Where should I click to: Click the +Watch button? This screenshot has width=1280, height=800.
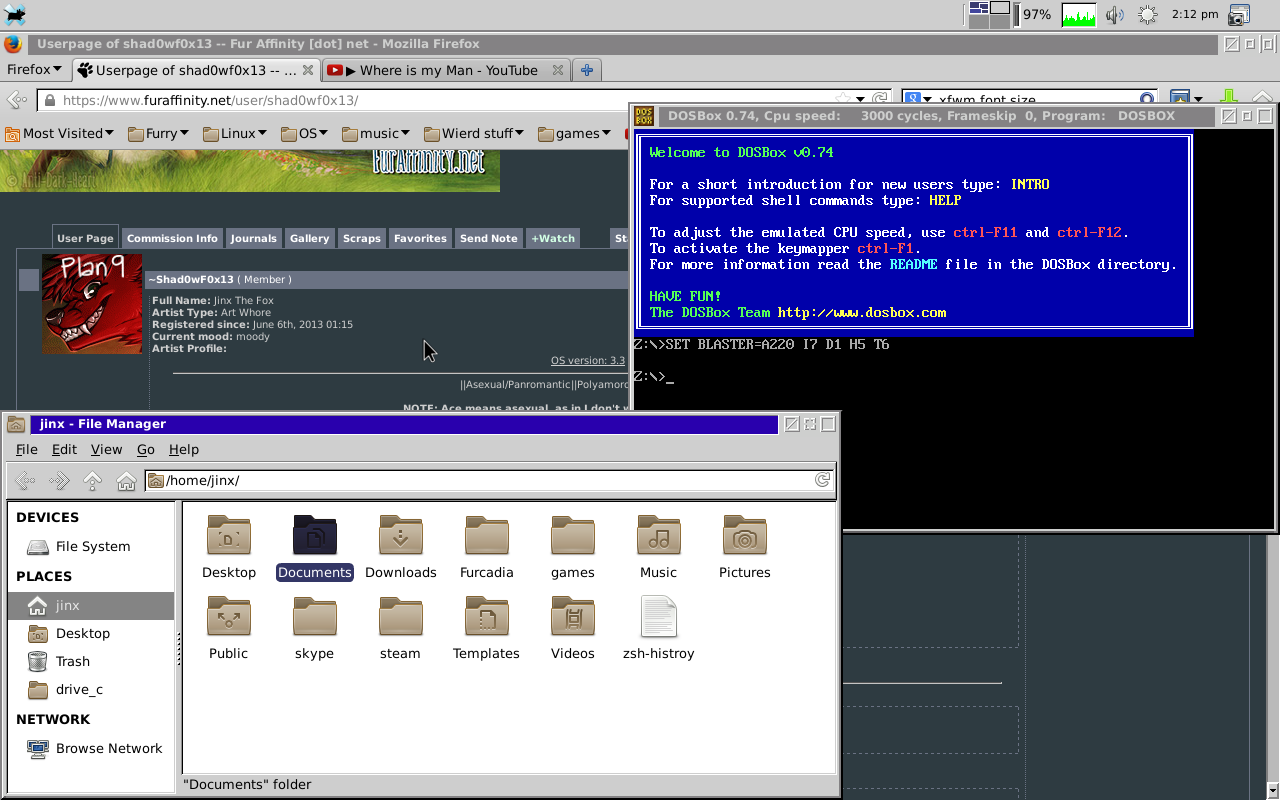[x=553, y=238]
